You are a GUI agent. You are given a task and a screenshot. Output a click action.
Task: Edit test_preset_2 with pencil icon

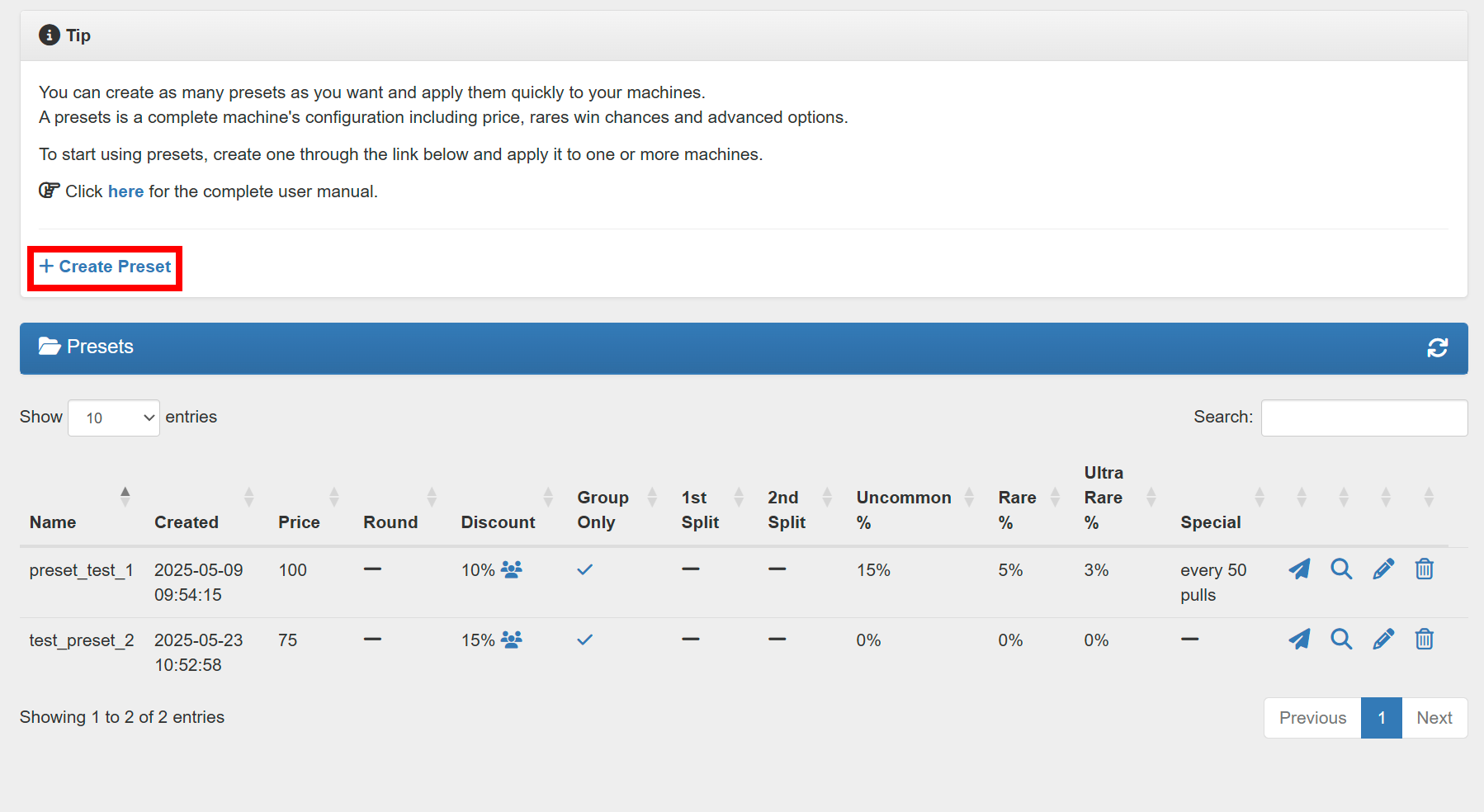(x=1383, y=640)
